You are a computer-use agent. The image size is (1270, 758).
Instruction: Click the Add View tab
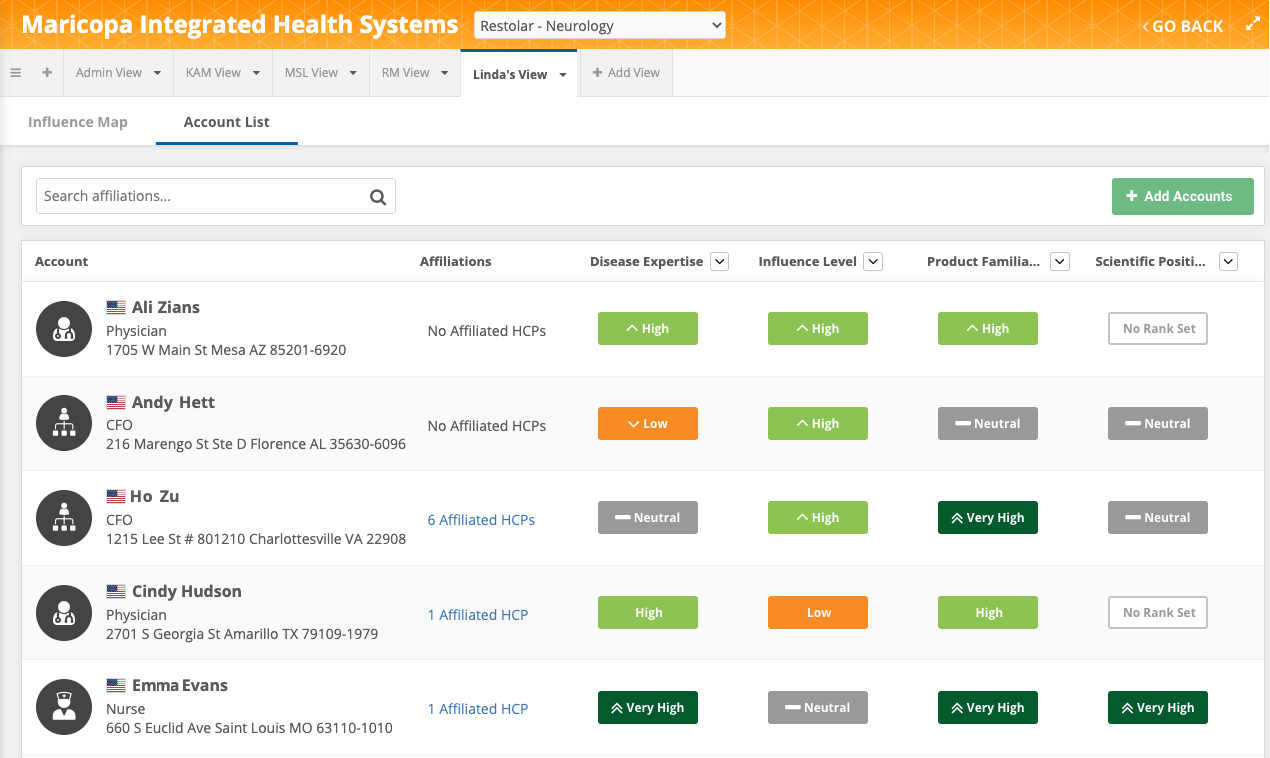coord(626,73)
